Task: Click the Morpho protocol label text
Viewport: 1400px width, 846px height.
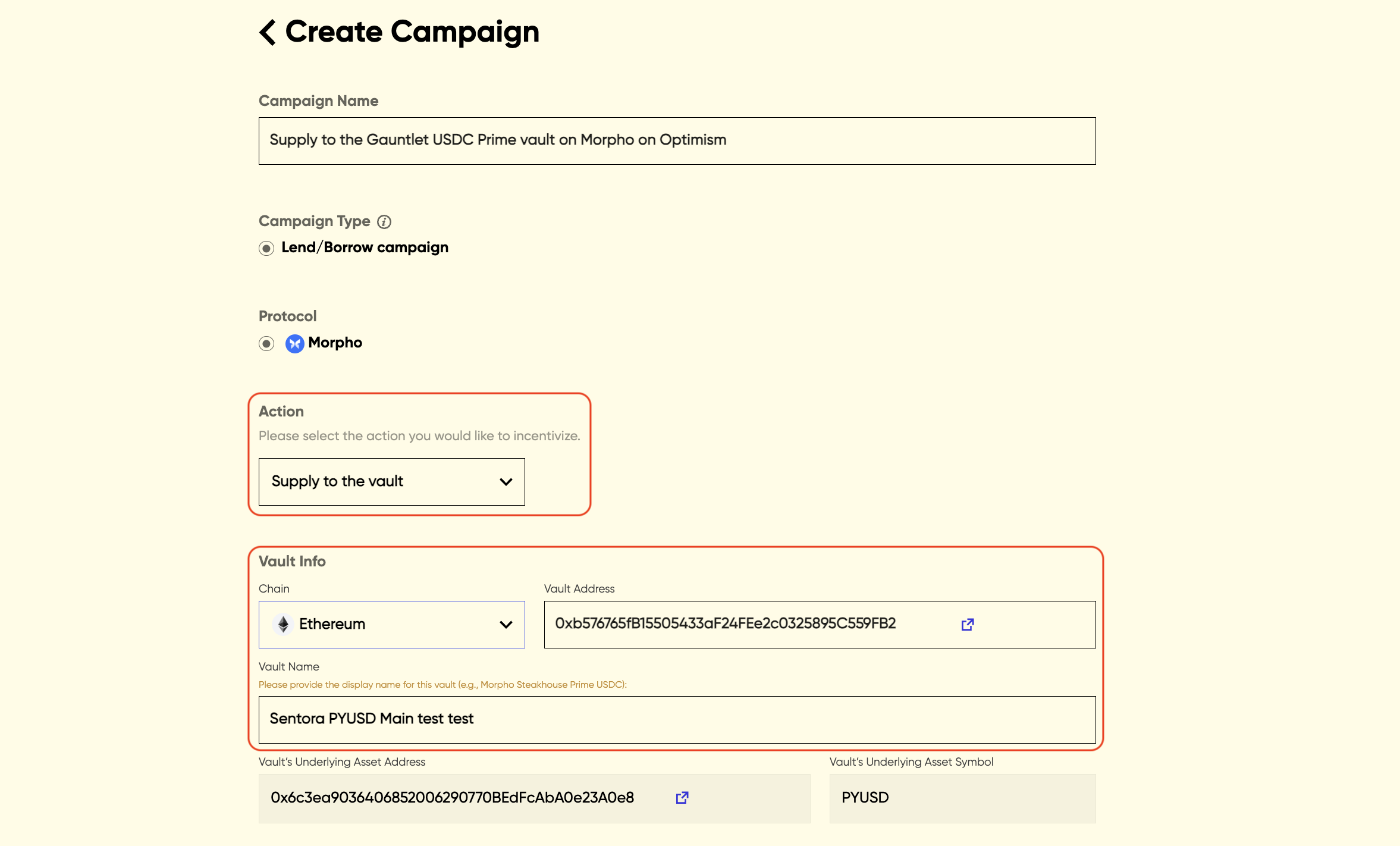Action: click(335, 343)
